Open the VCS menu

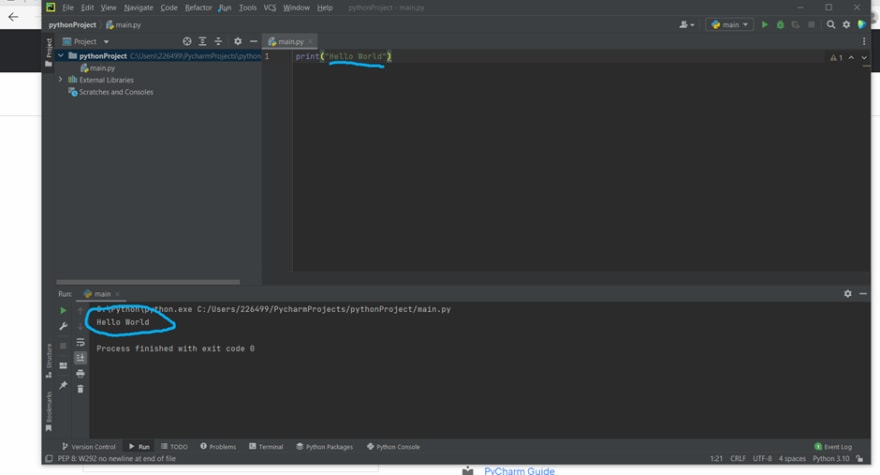coord(269,7)
